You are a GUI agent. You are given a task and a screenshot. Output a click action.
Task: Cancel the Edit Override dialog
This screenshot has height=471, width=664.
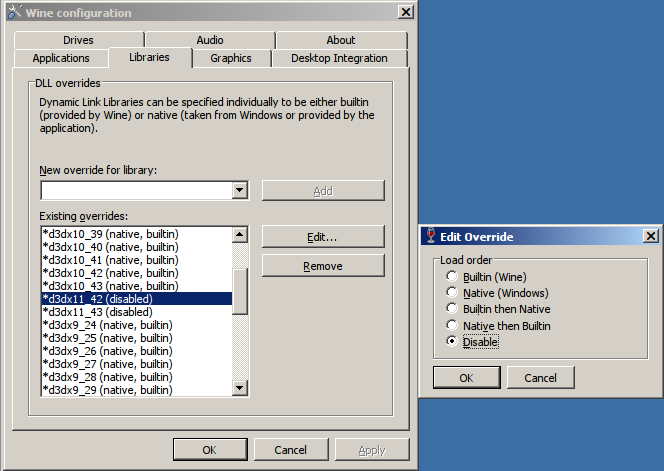pyautogui.click(x=541, y=377)
